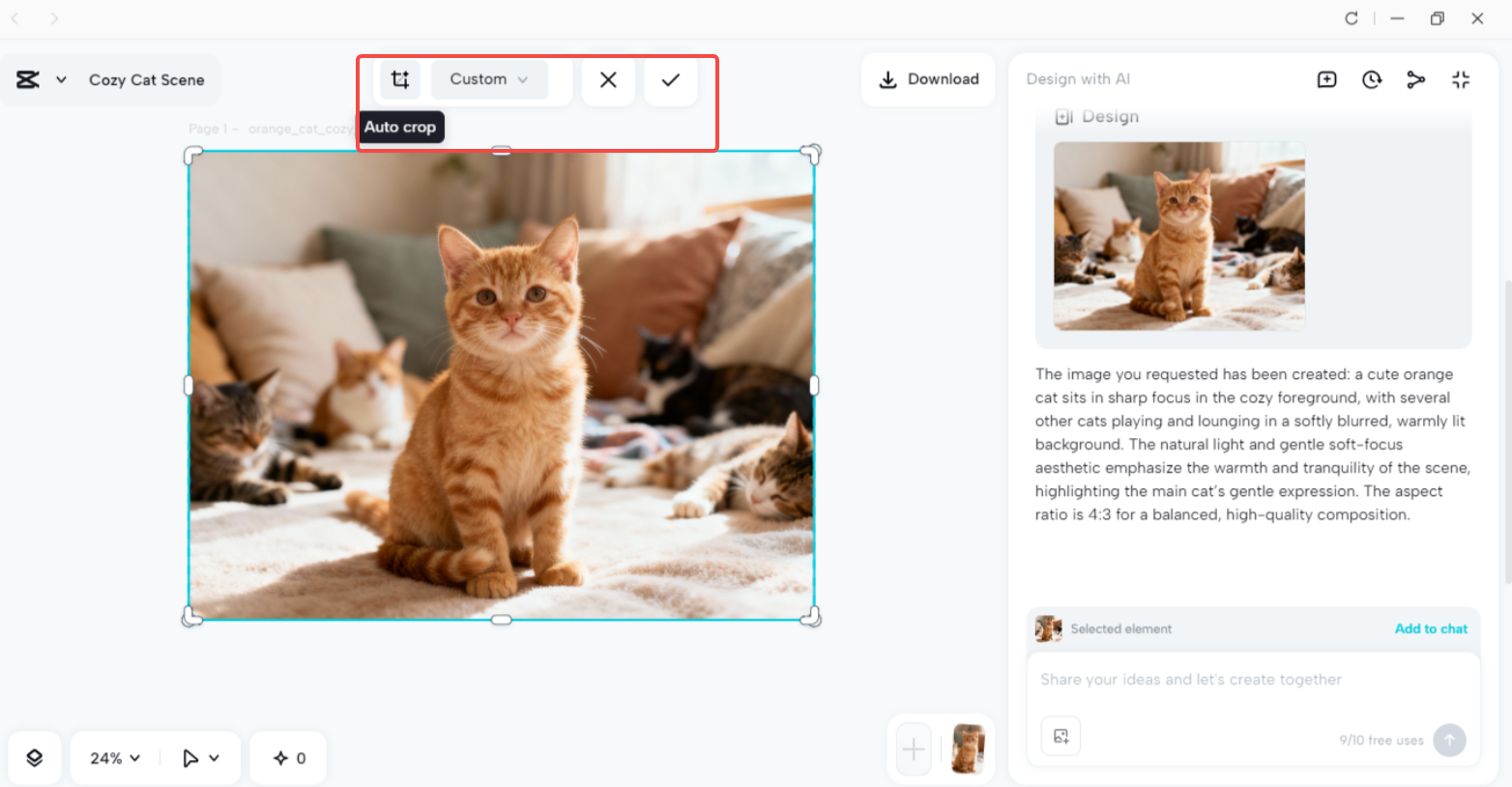This screenshot has height=787, width=1512.
Task: Open the Layers panel
Action: click(34, 758)
